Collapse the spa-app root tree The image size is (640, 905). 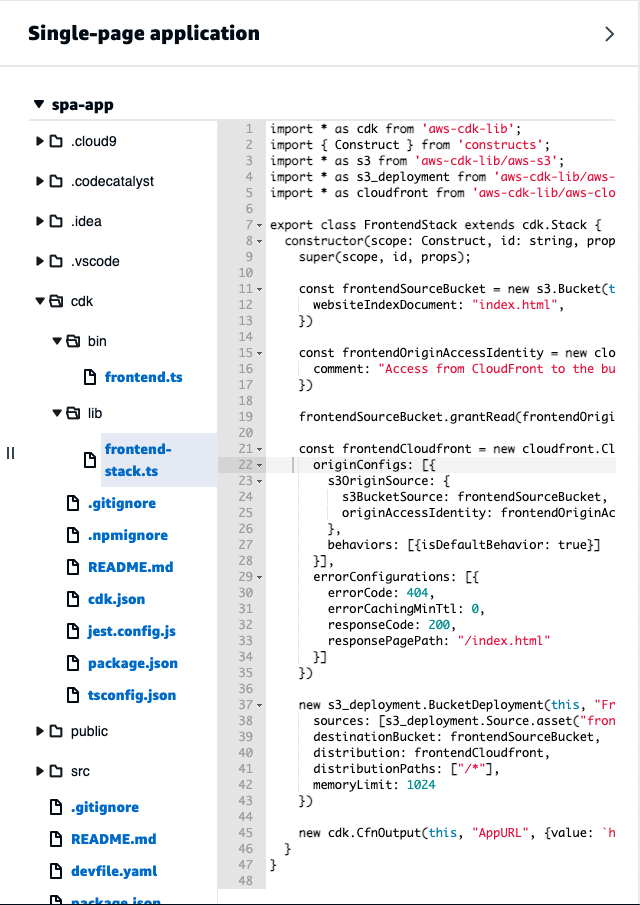(38, 103)
